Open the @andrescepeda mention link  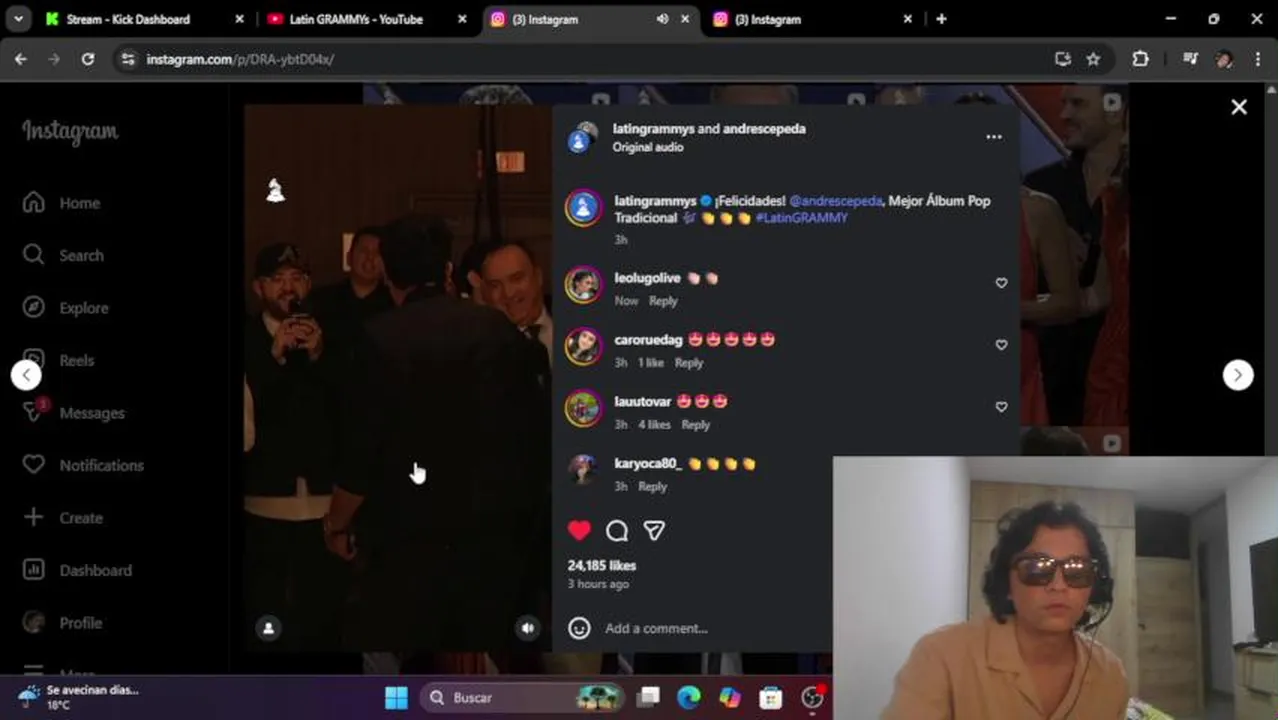point(836,201)
